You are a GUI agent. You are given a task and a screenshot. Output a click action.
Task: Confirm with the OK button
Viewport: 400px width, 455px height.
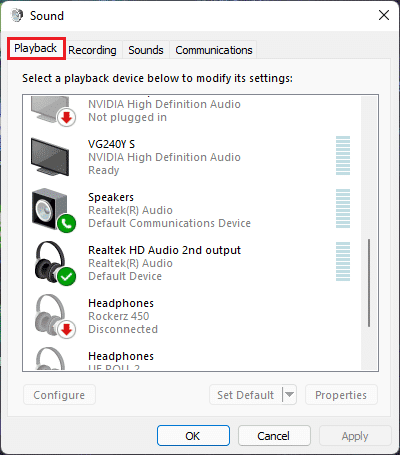[x=193, y=435]
